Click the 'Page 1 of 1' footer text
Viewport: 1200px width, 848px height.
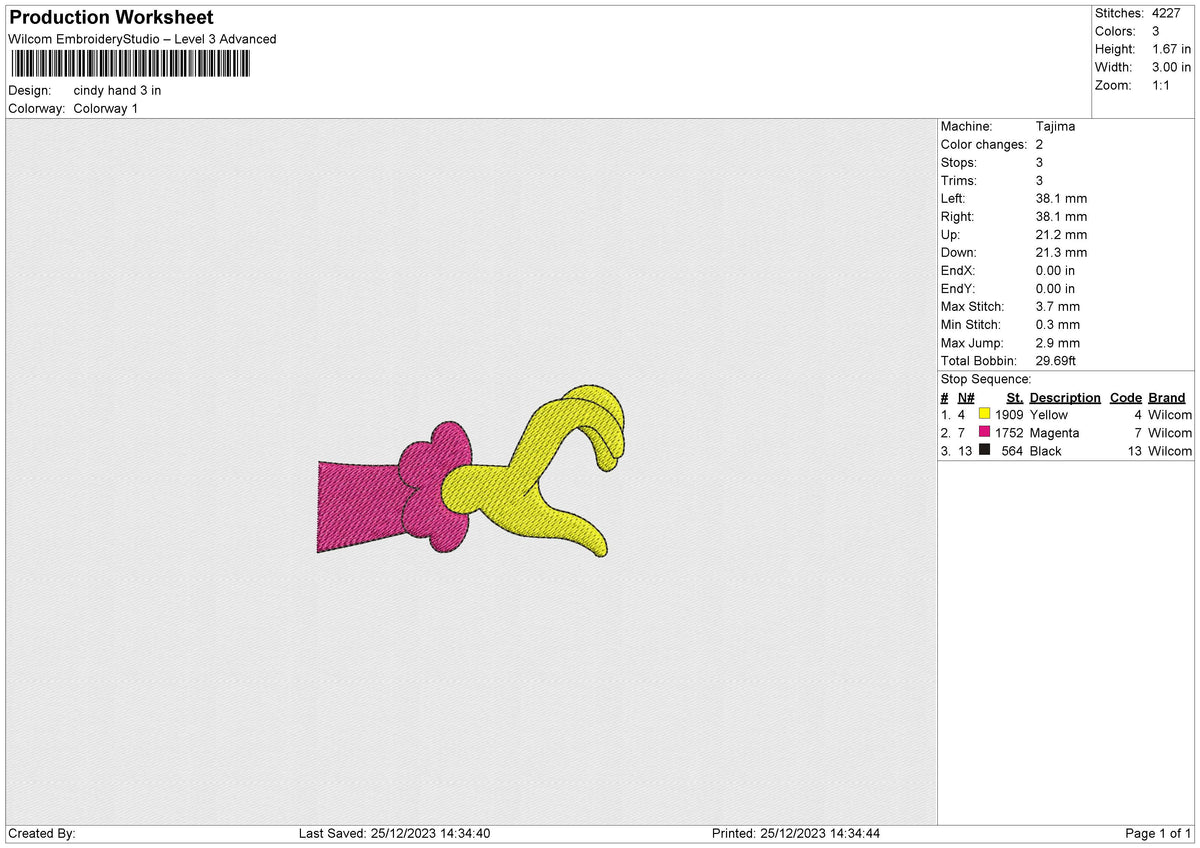tap(1158, 833)
